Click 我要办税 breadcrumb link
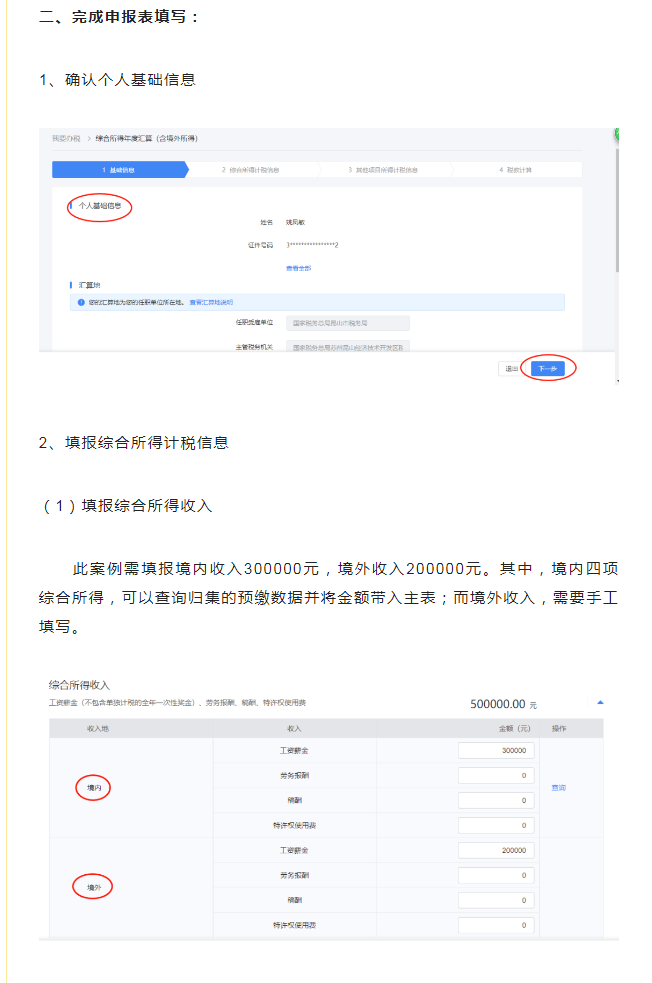The image size is (652, 983). point(65,138)
